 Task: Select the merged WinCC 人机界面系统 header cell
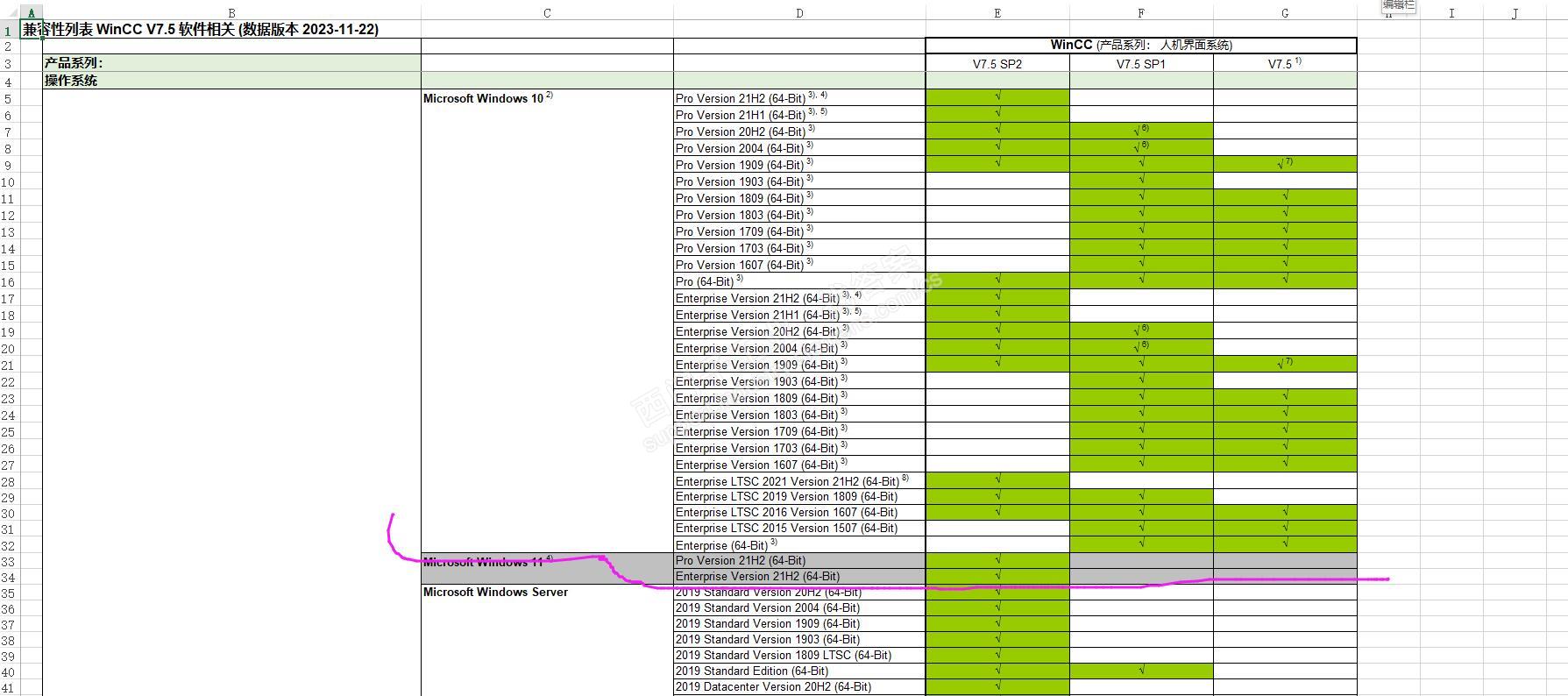(x=1141, y=46)
